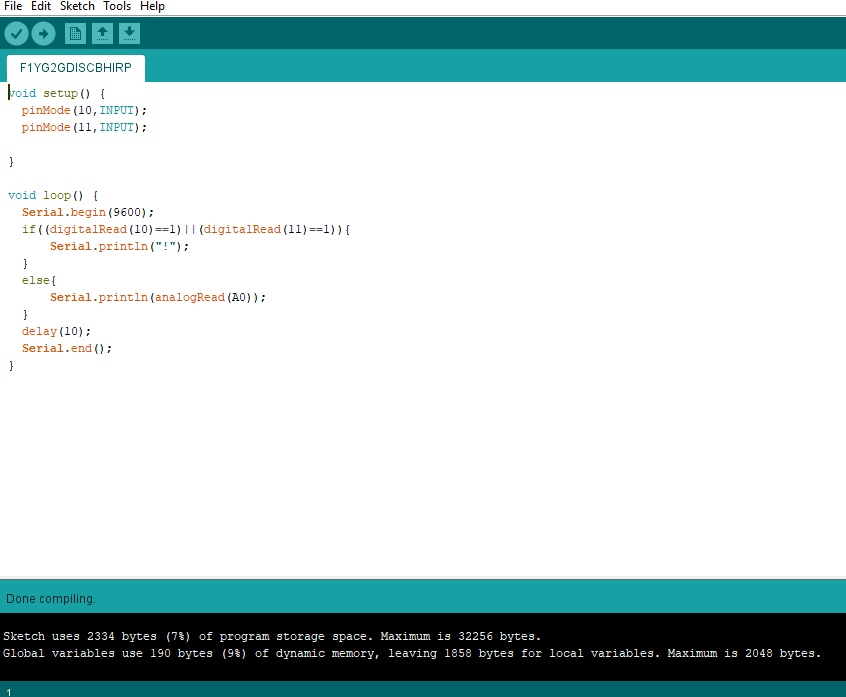This screenshot has width=846, height=697.
Task: Upload the sketch with the arrow icon
Action: click(43, 33)
